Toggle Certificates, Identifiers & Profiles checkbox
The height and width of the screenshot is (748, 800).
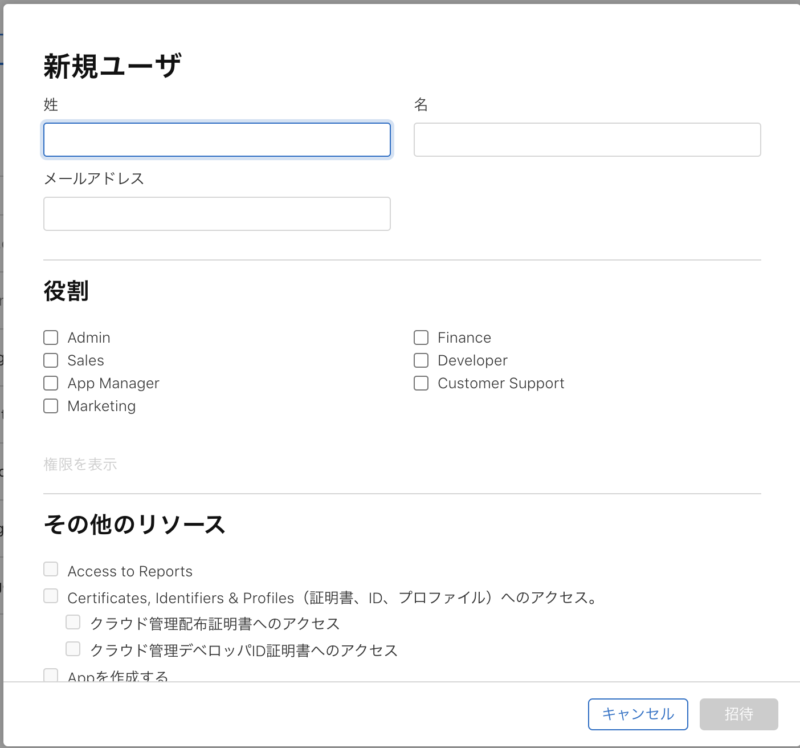51,597
